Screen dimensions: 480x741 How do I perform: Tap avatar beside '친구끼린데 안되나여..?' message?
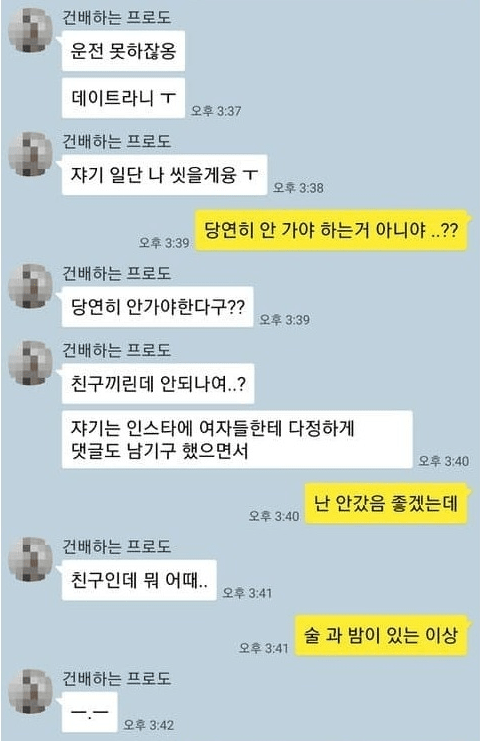tap(31, 363)
